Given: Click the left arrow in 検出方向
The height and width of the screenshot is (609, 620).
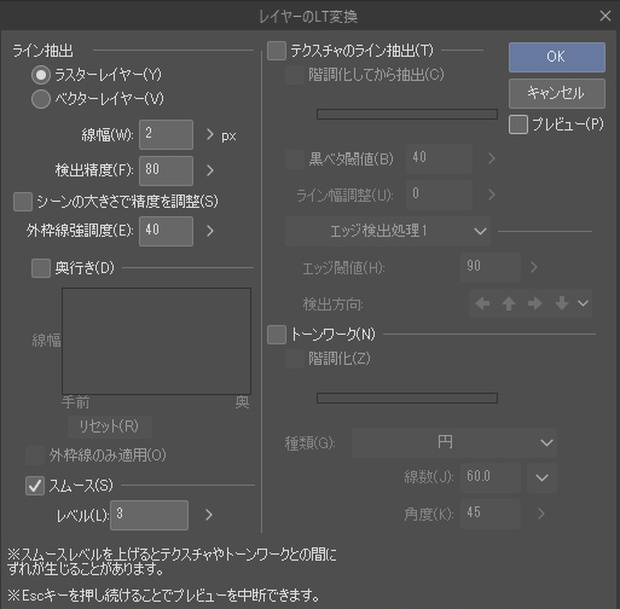Looking at the screenshot, I should (482, 304).
